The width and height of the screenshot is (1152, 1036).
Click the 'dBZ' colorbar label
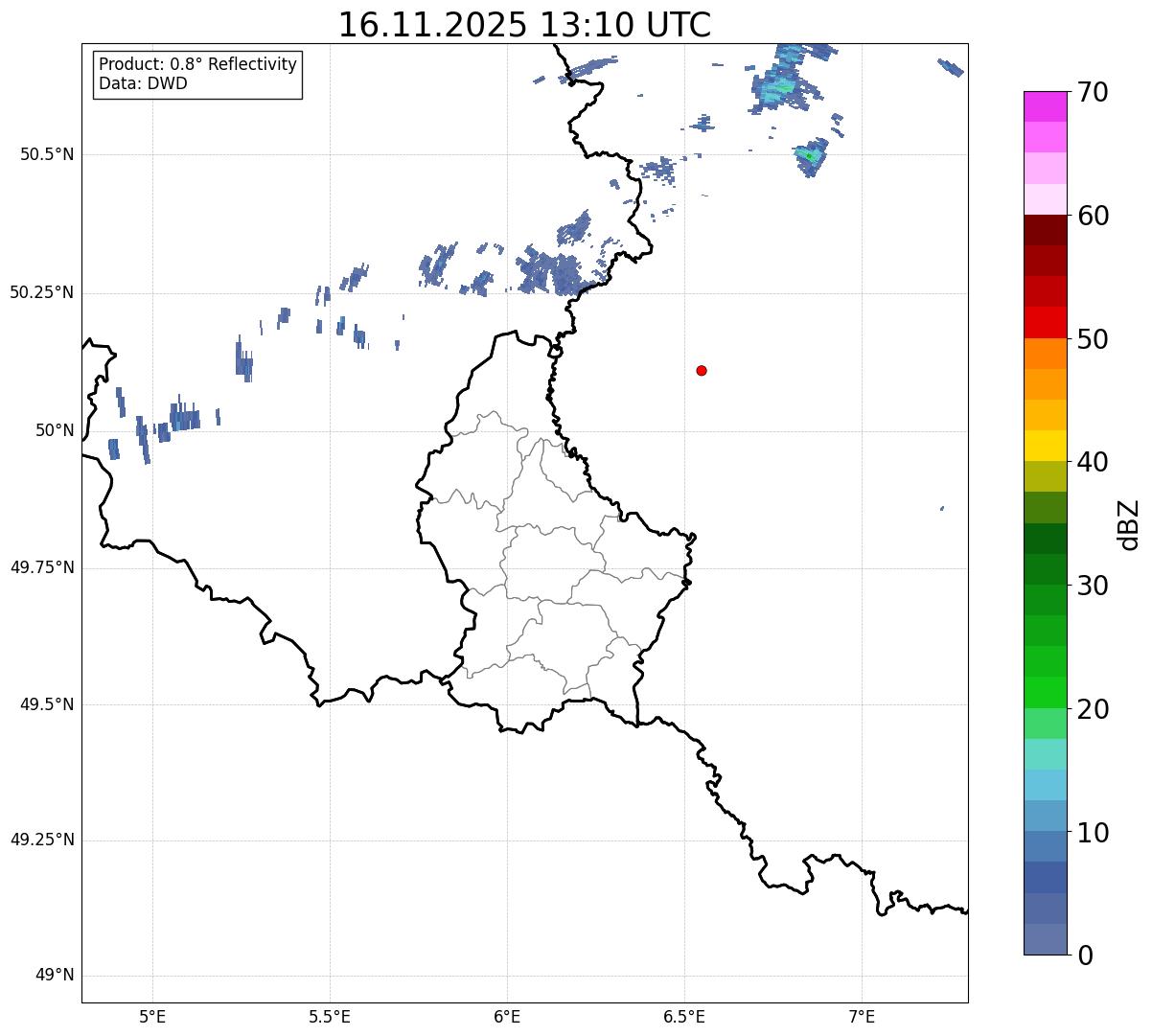click(1128, 524)
